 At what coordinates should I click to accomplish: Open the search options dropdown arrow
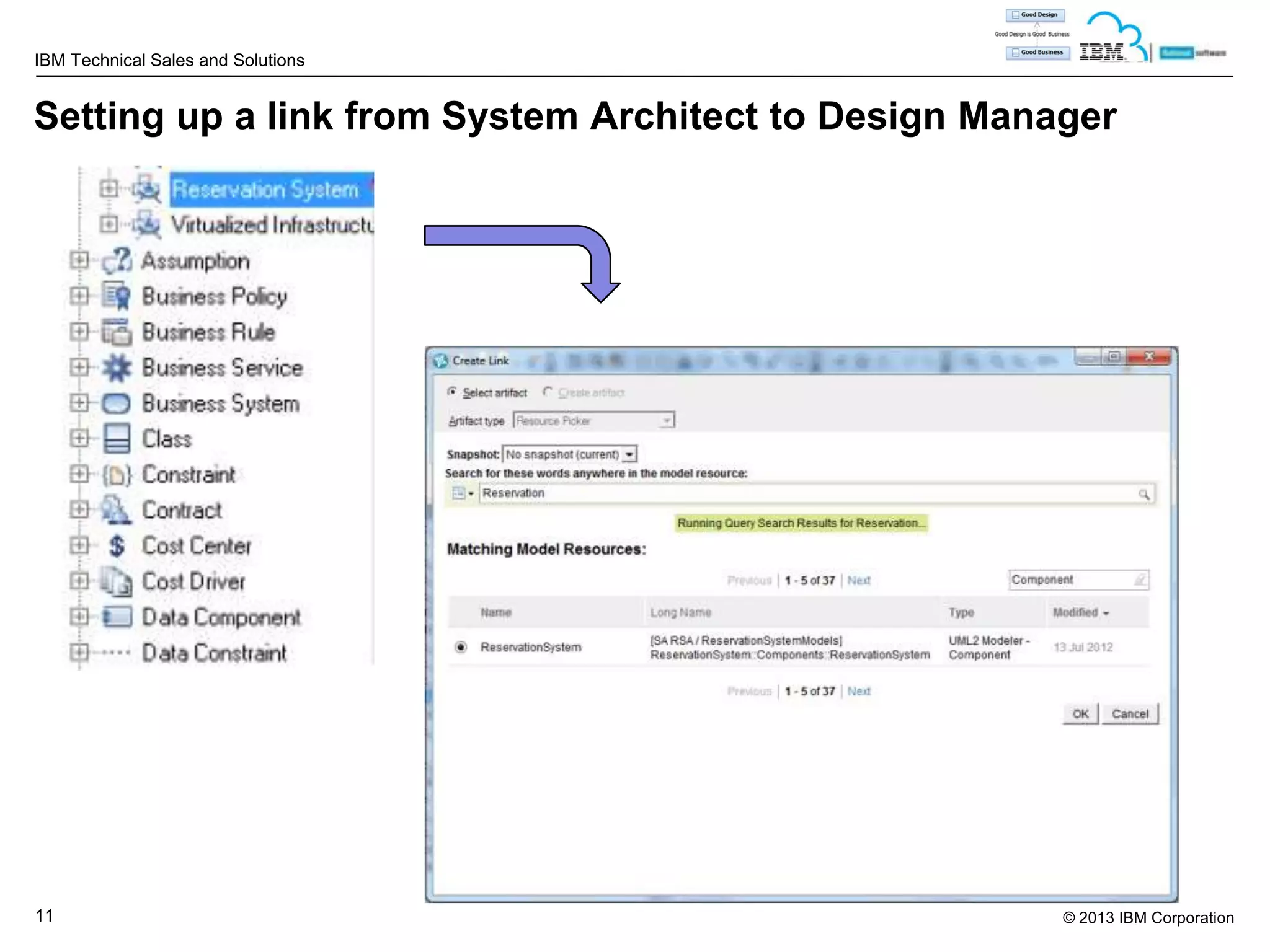coord(471,494)
